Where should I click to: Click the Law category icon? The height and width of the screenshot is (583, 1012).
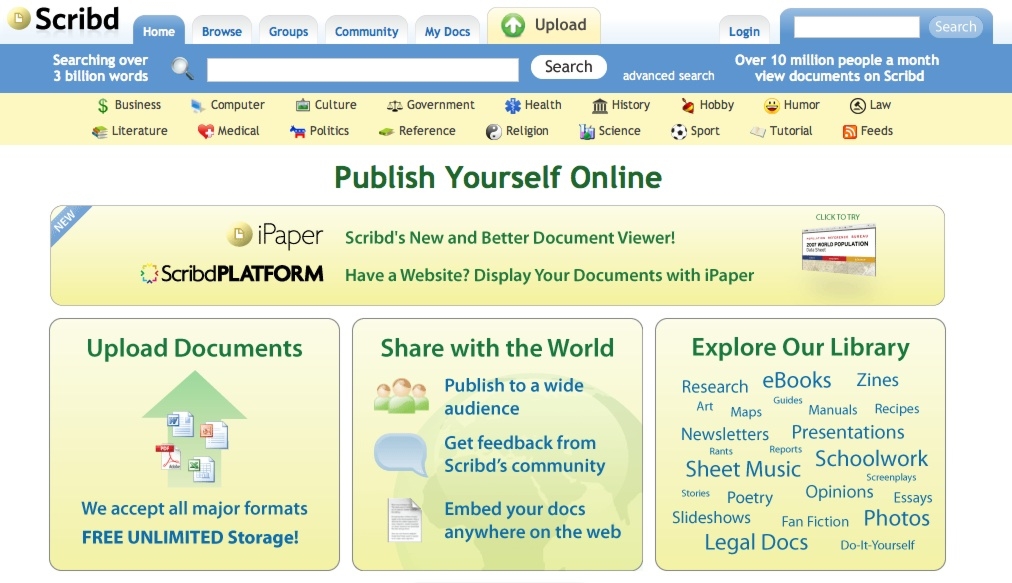point(857,105)
